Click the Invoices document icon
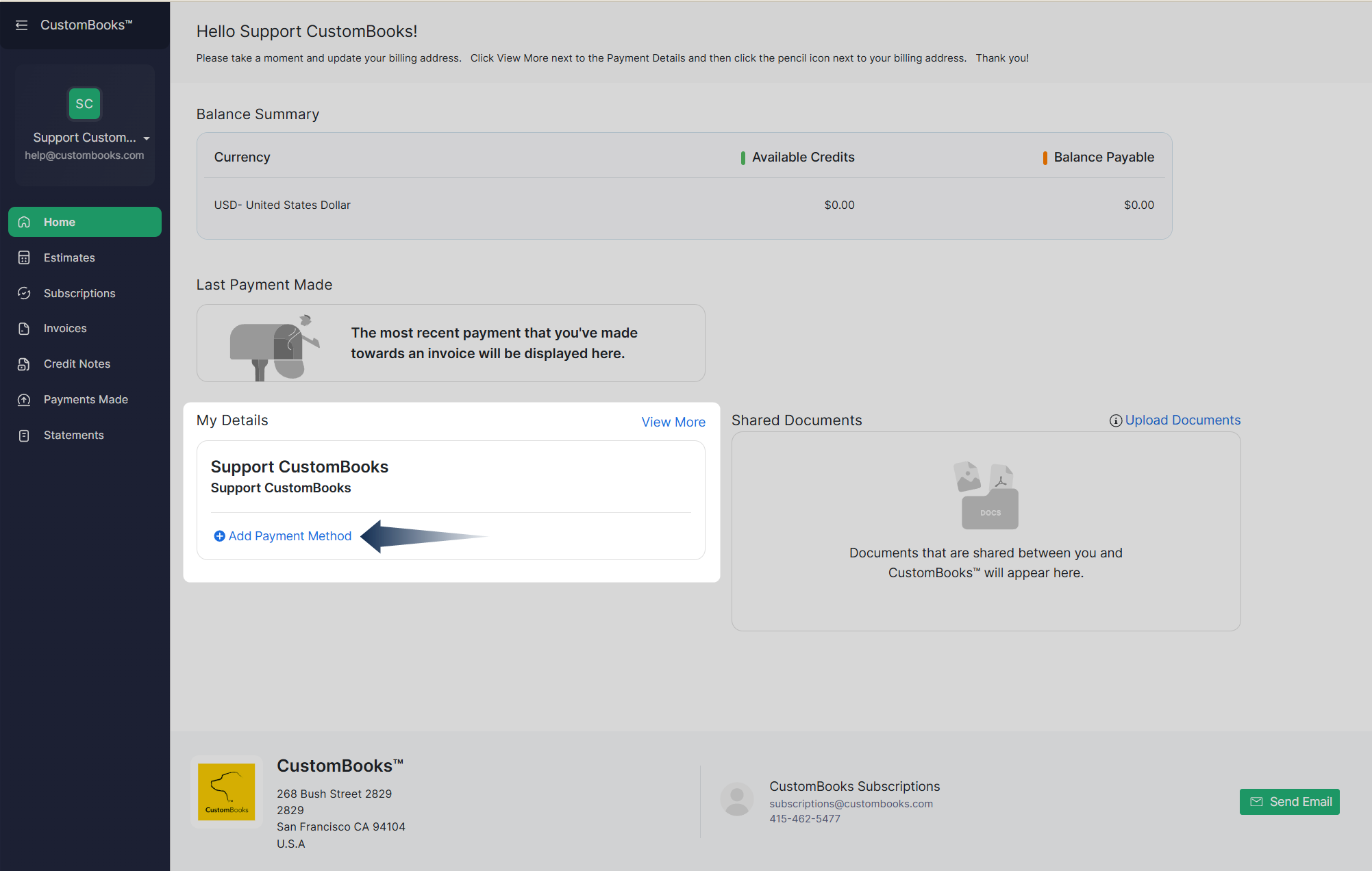The width and height of the screenshot is (1372, 871). click(24, 329)
